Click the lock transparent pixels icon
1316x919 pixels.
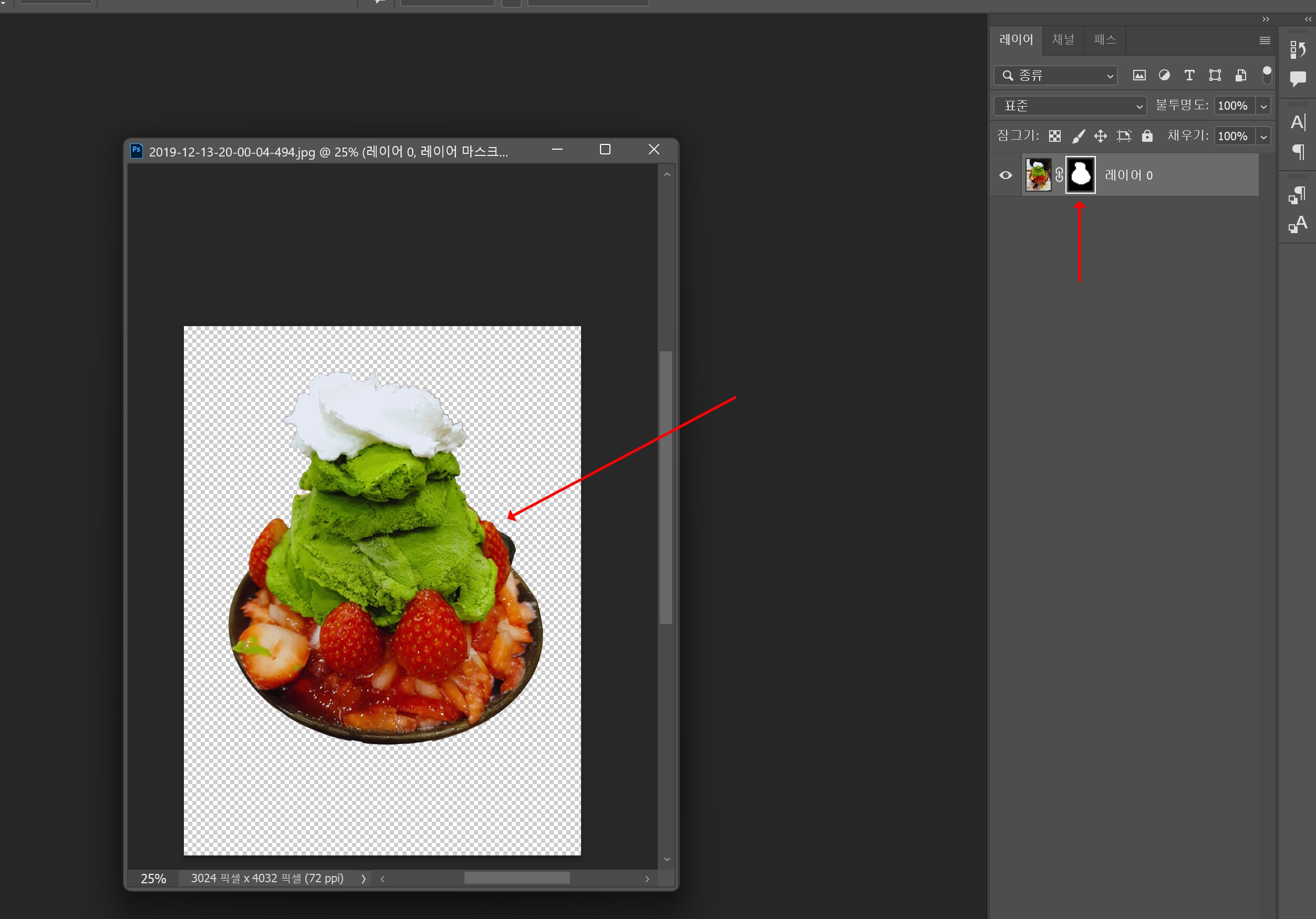point(1054,136)
